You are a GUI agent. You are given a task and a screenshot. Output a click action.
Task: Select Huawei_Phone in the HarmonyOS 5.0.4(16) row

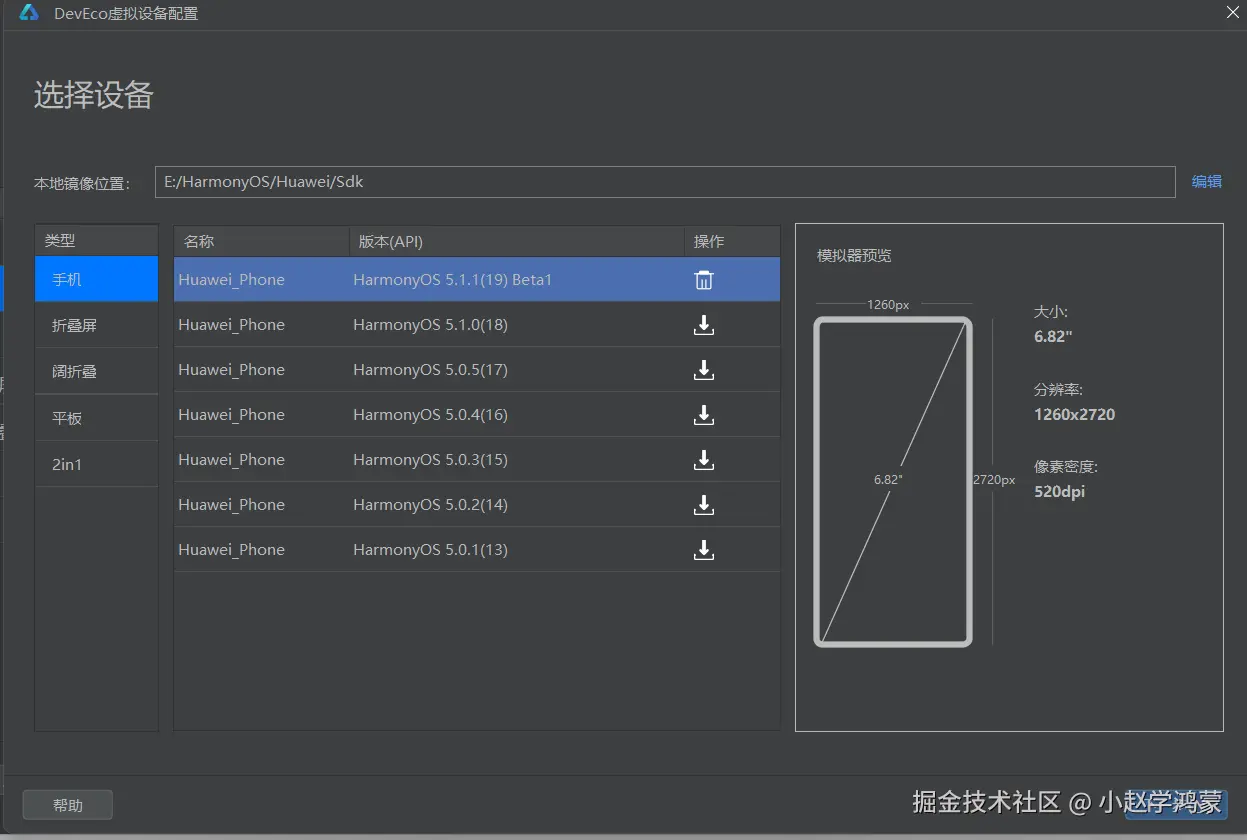click(x=231, y=415)
